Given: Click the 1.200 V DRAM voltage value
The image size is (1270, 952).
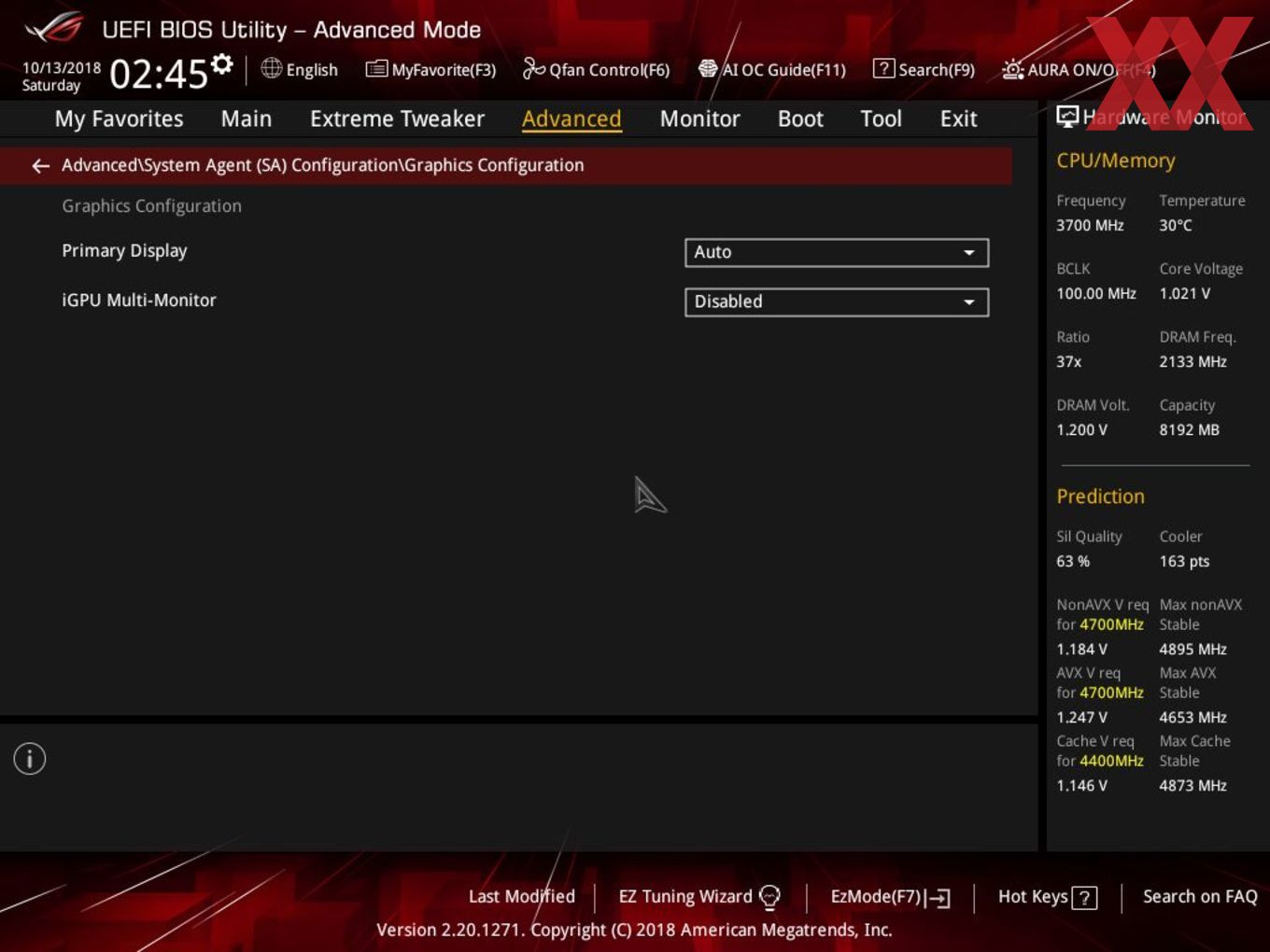Looking at the screenshot, I should coord(1081,430).
